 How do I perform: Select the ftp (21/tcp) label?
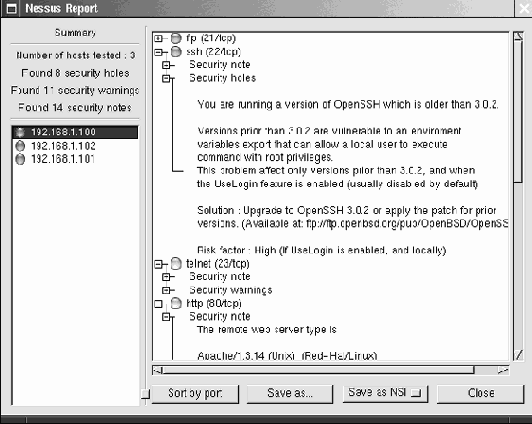click(211, 38)
